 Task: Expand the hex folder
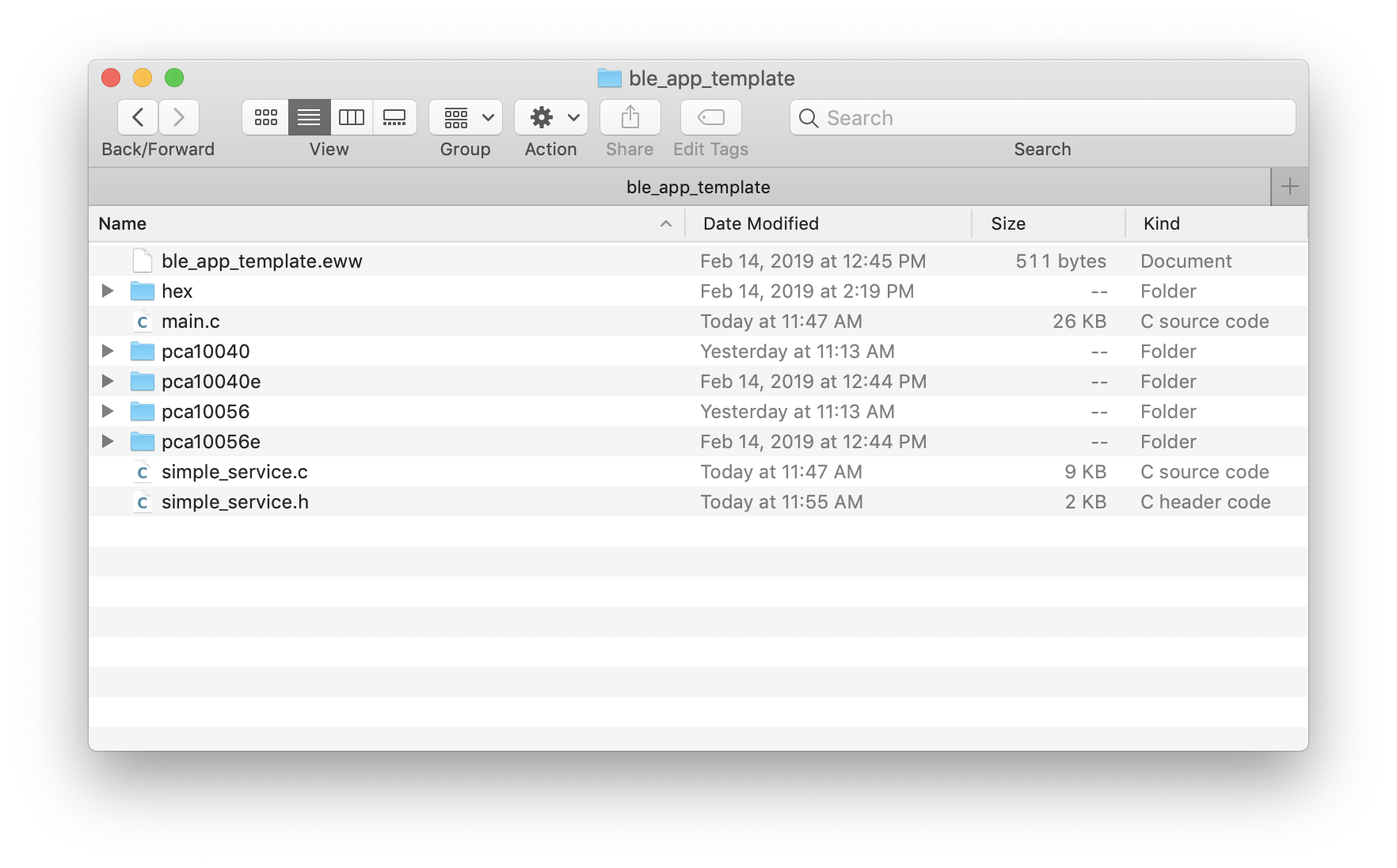pyautogui.click(x=108, y=291)
